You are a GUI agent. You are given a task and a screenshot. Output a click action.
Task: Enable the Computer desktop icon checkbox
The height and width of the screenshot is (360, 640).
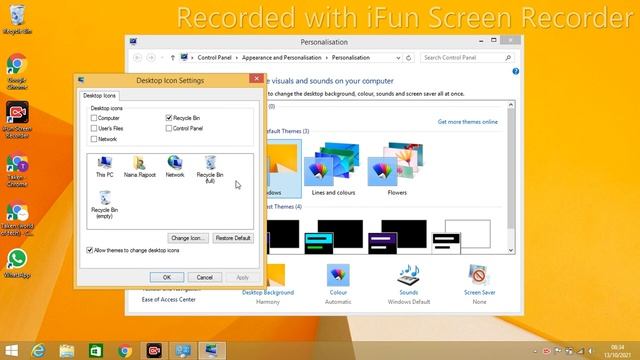pyautogui.click(x=94, y=118)
